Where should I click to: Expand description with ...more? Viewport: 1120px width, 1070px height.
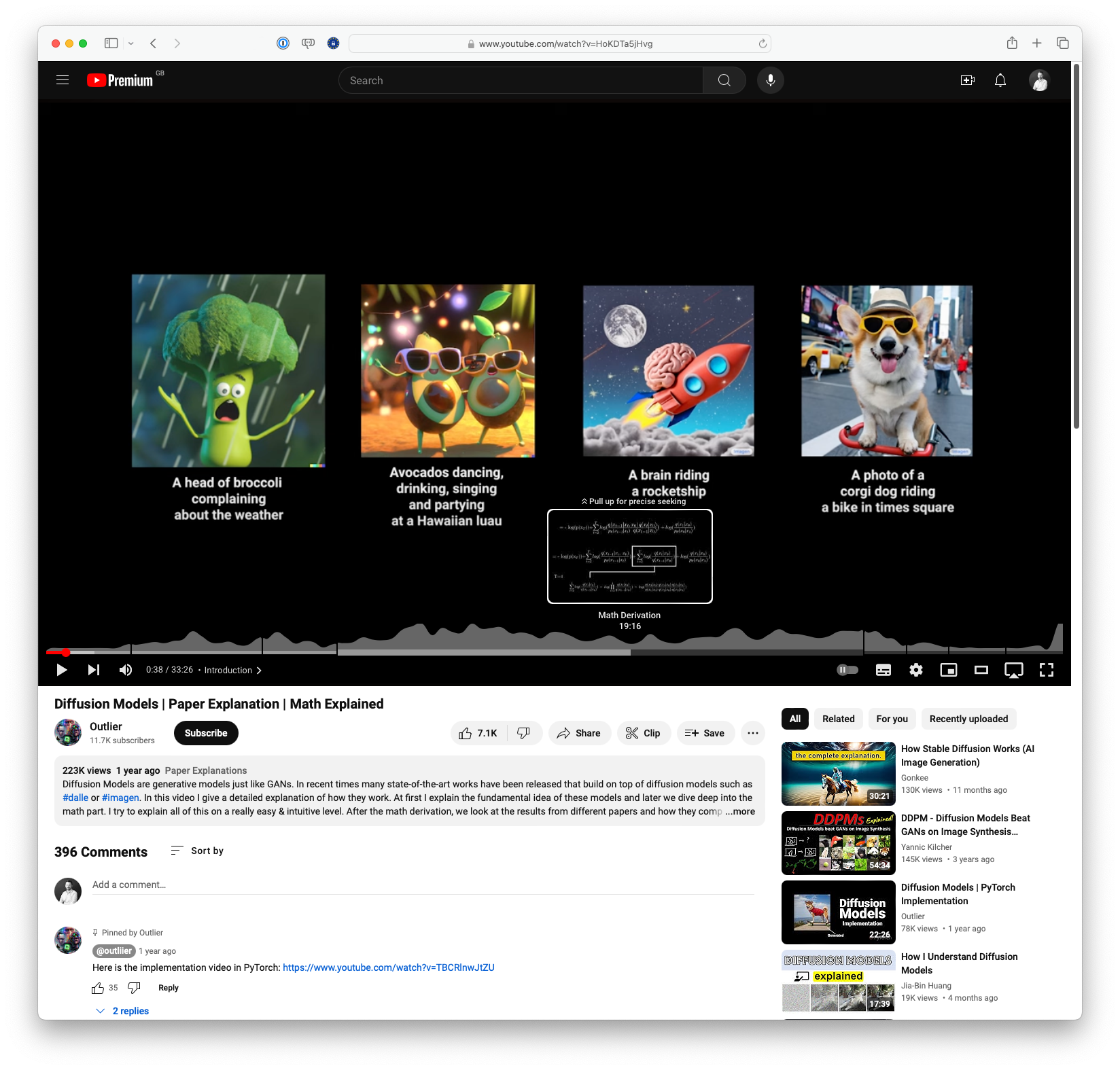pyautogui.click(x=740, y=811)
